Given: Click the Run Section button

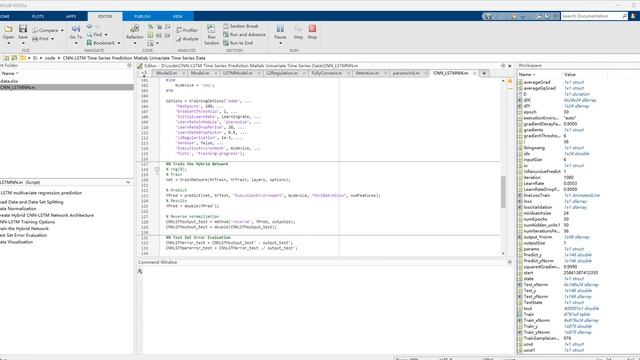Looking at the screenshot, I should (x=211, y=34).
